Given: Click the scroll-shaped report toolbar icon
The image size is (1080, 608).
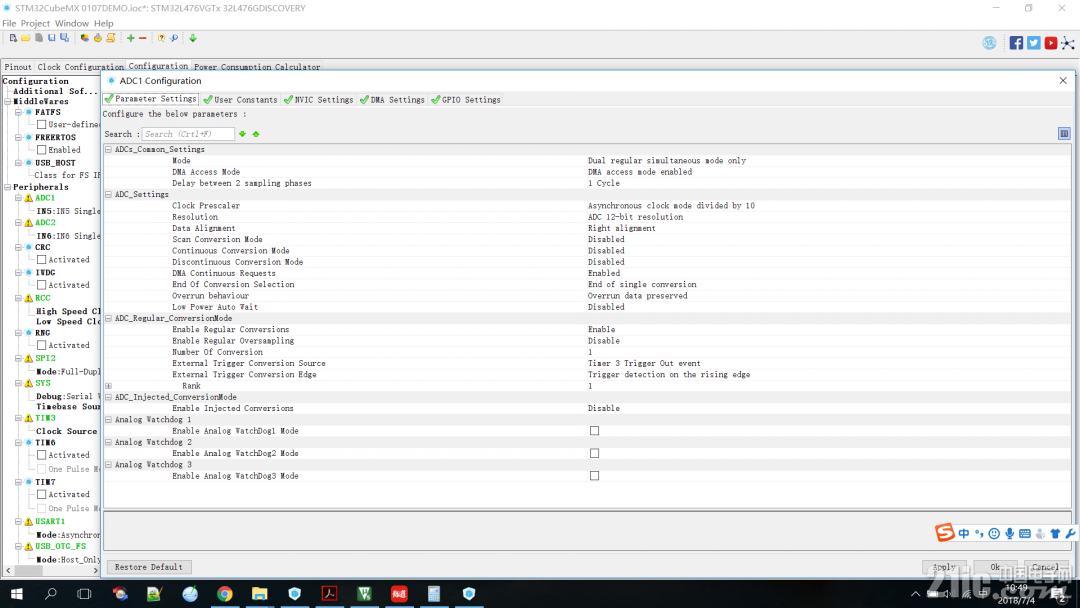Looking at the screenshot, I should click(x=110, y=38).
